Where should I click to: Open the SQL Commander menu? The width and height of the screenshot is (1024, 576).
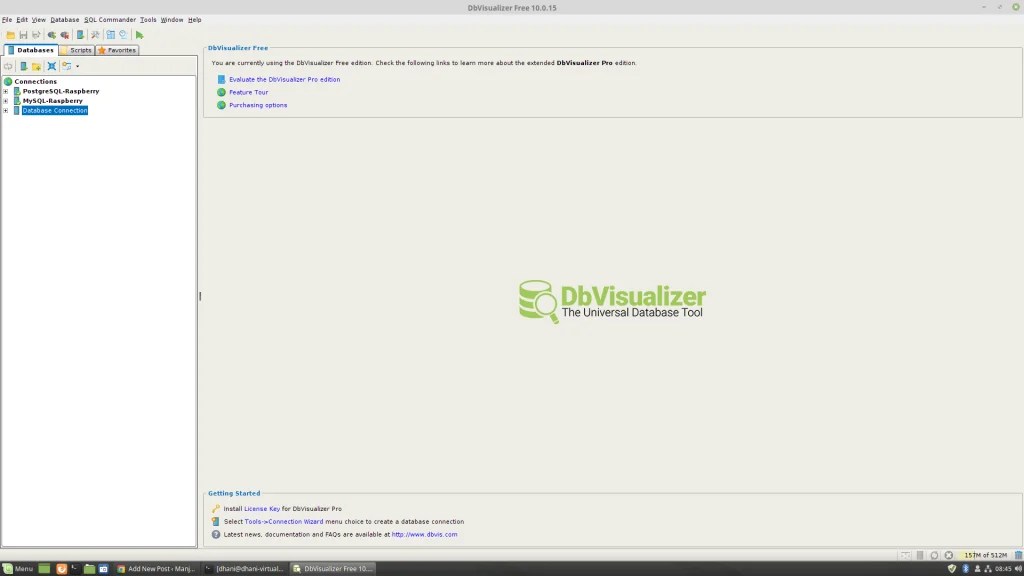tap(110, 20)
